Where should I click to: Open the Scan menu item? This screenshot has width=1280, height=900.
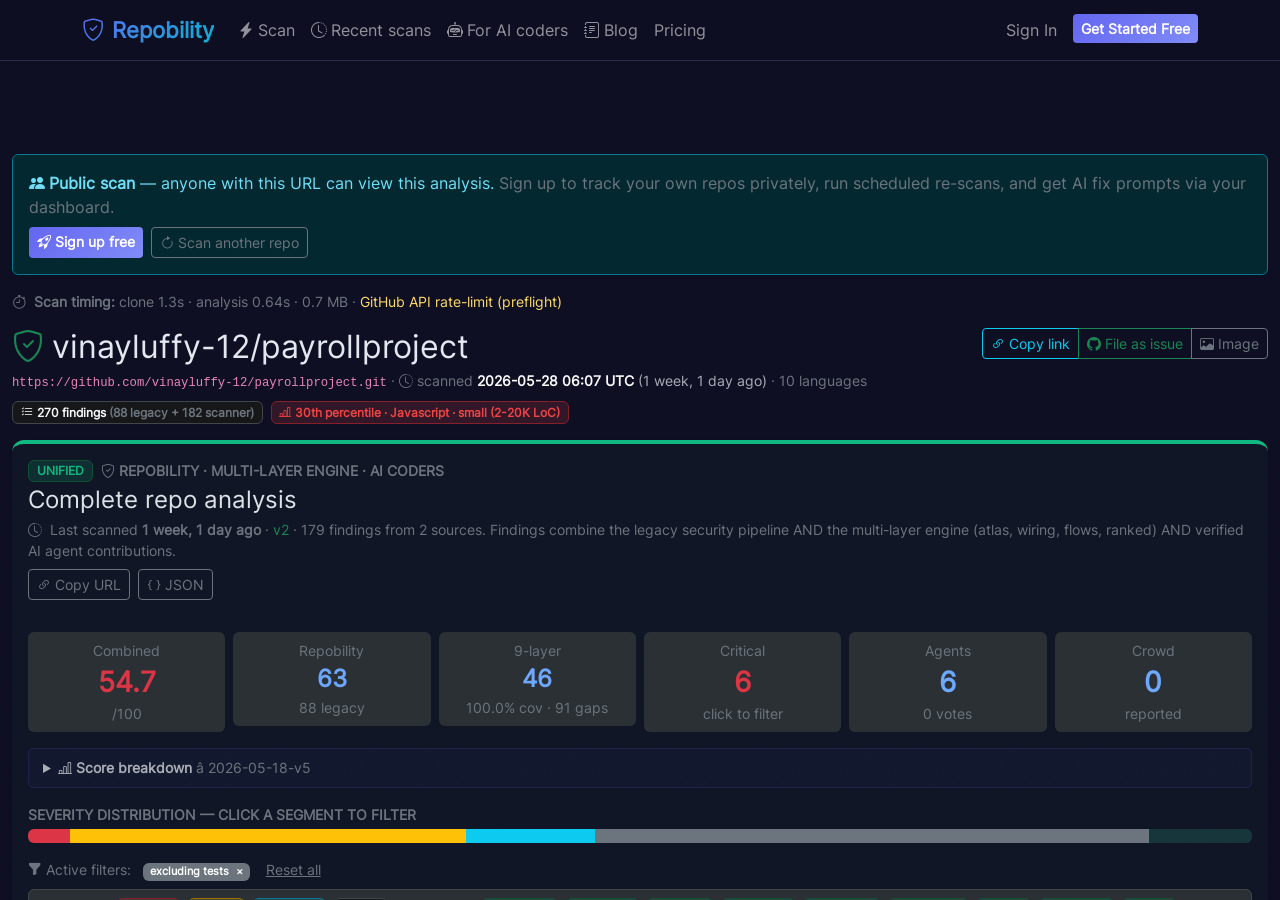click(267, 30)
